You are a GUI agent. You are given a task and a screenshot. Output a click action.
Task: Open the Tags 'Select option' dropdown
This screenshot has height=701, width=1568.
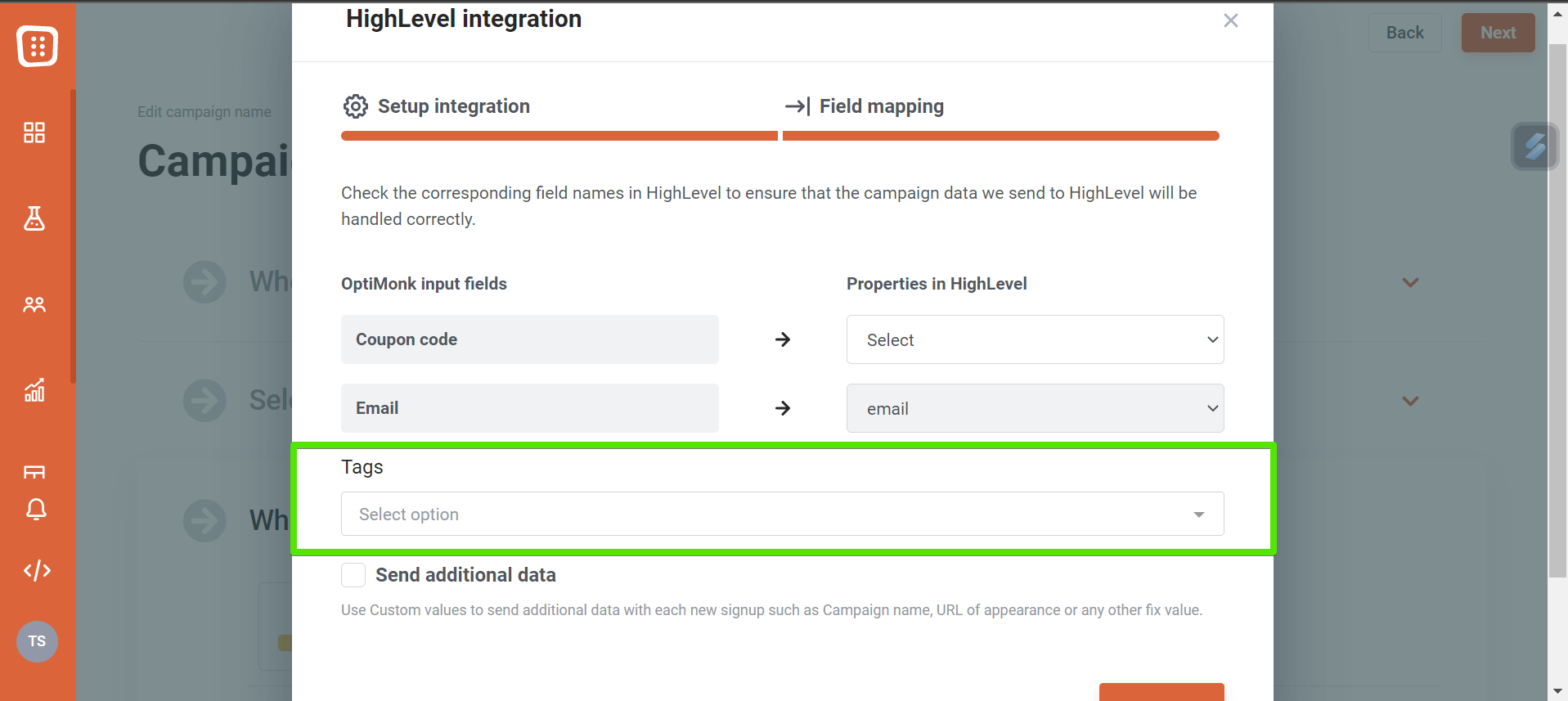(x=783, y=514)
